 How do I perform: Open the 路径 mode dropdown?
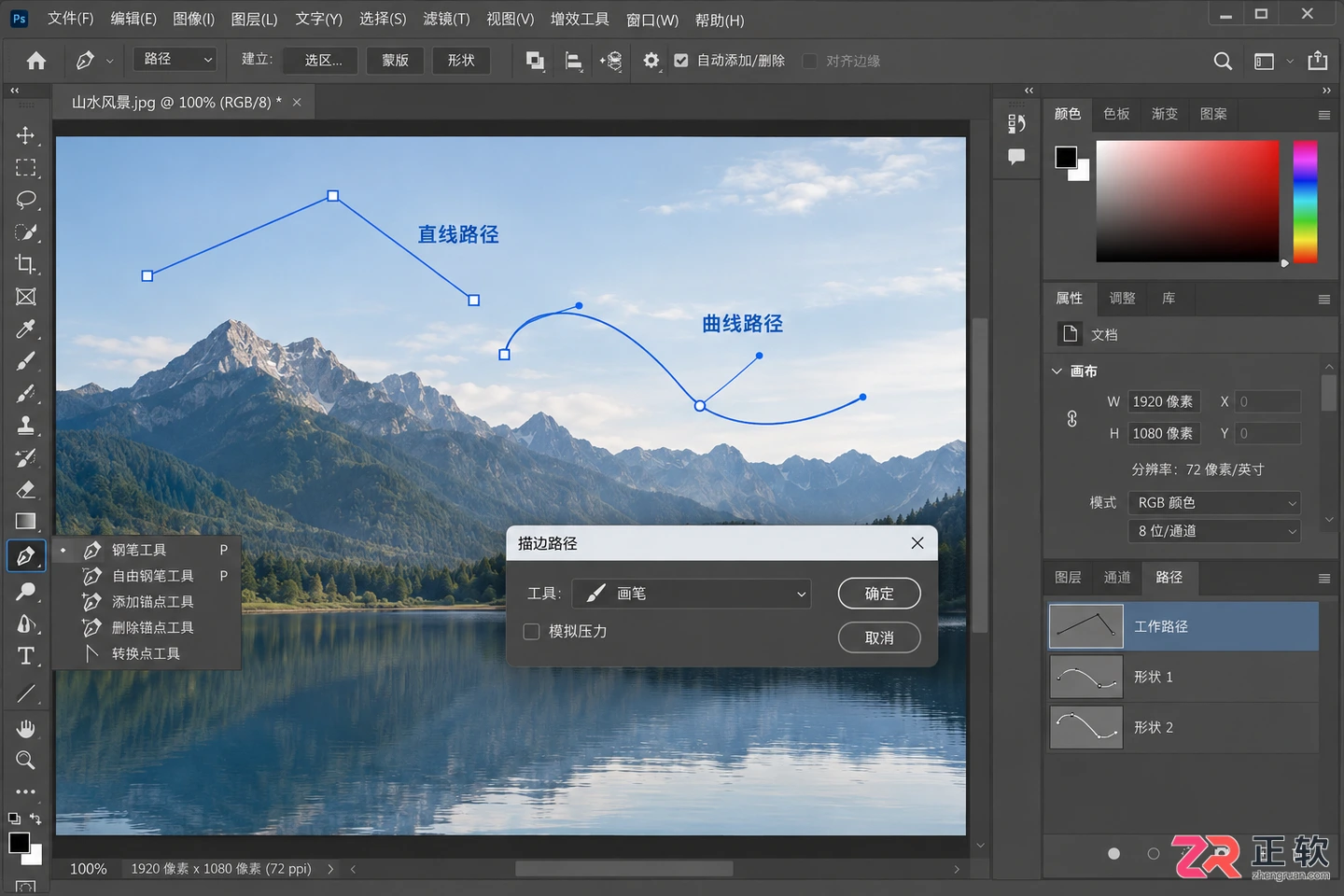tap(175, 60)
